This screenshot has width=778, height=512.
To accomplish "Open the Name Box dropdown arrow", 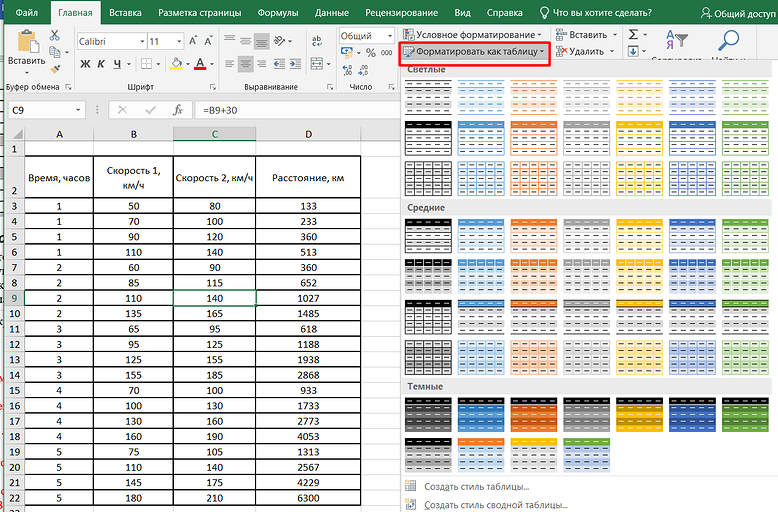I will coord(79,110).
